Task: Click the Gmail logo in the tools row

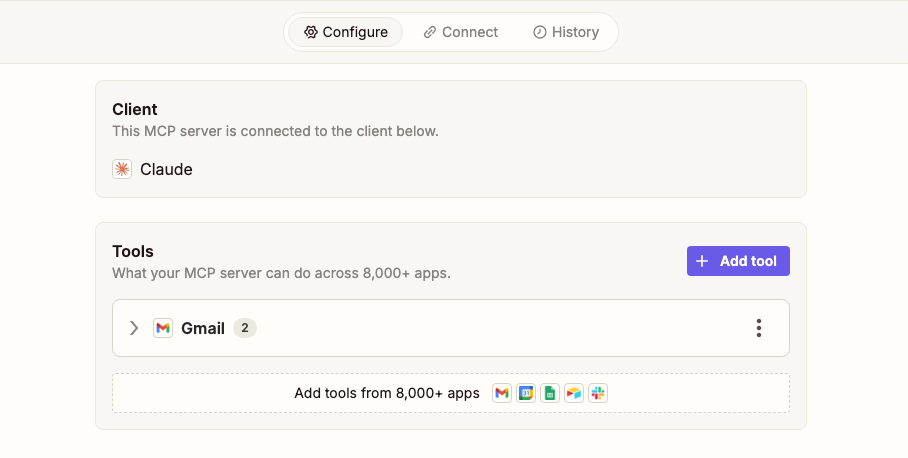Action: point(163,328)
